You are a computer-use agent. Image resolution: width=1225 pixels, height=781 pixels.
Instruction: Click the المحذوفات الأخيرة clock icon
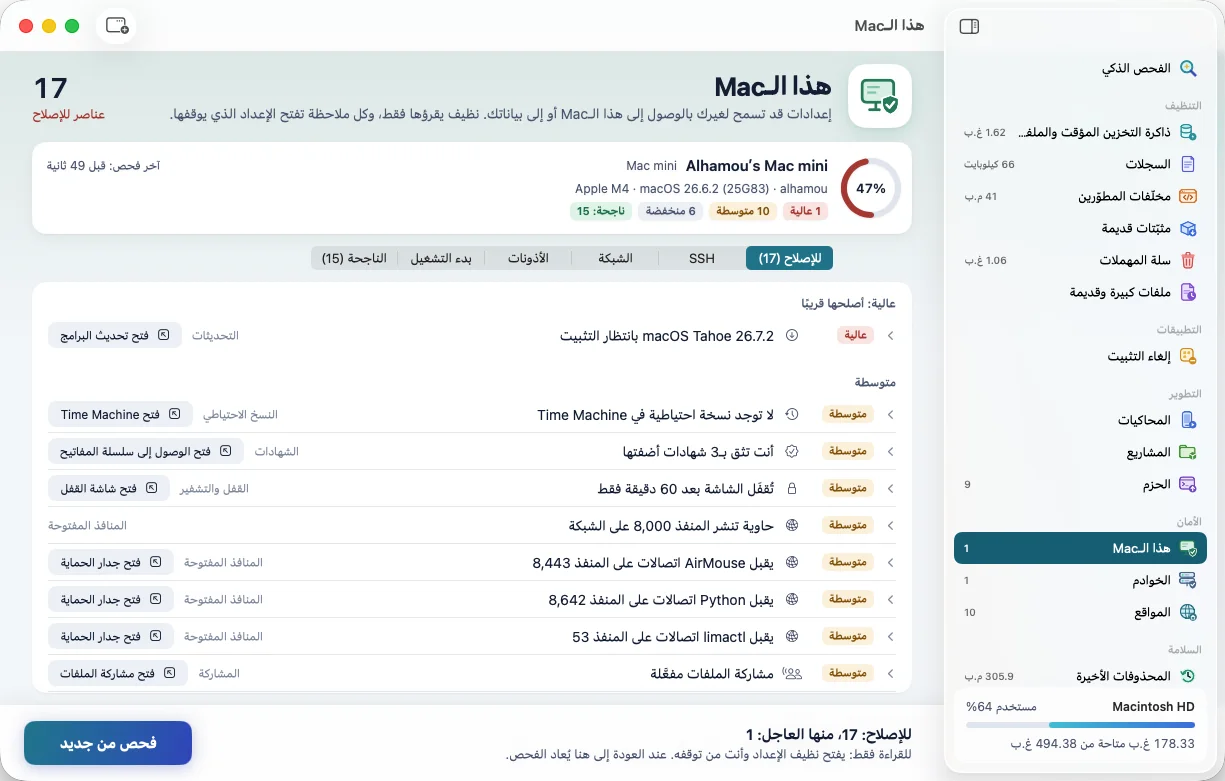(x=1188, y=676)
